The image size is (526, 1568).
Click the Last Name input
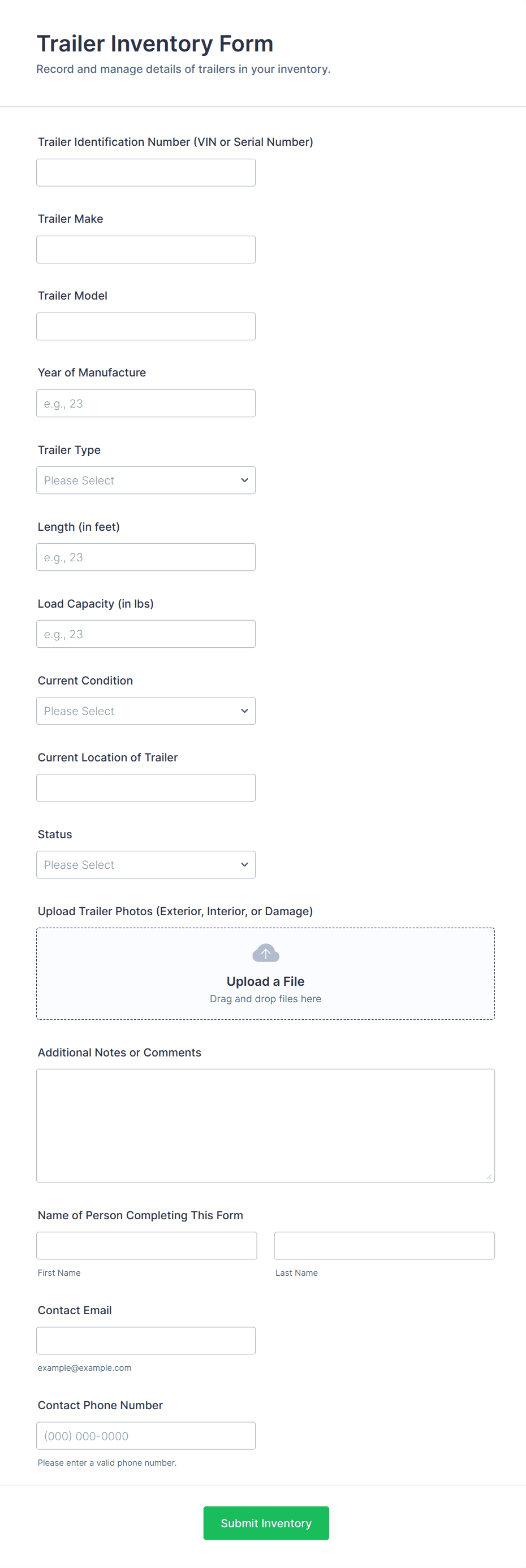(x=384, y=1245)
